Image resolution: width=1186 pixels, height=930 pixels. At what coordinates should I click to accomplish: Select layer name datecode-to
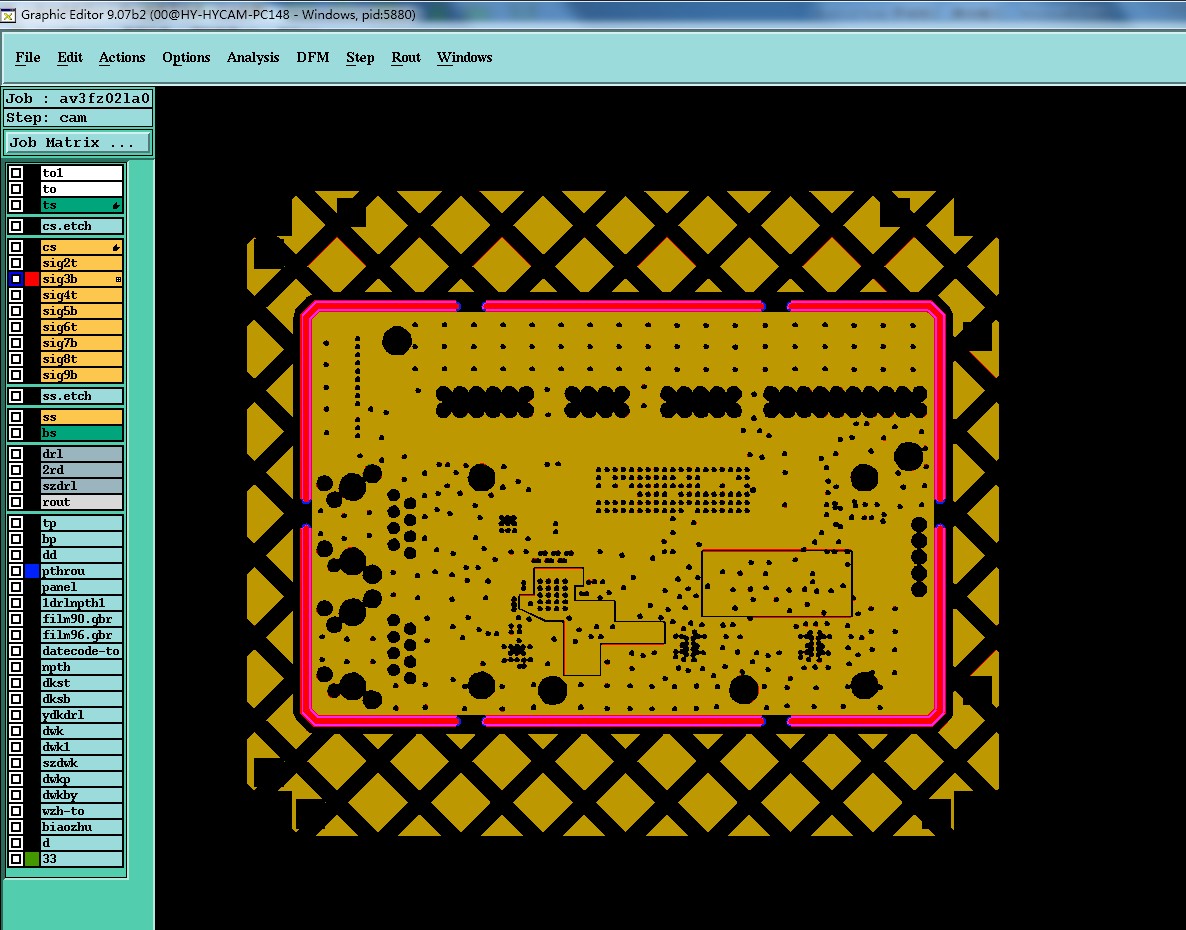(x=82, y=651)
